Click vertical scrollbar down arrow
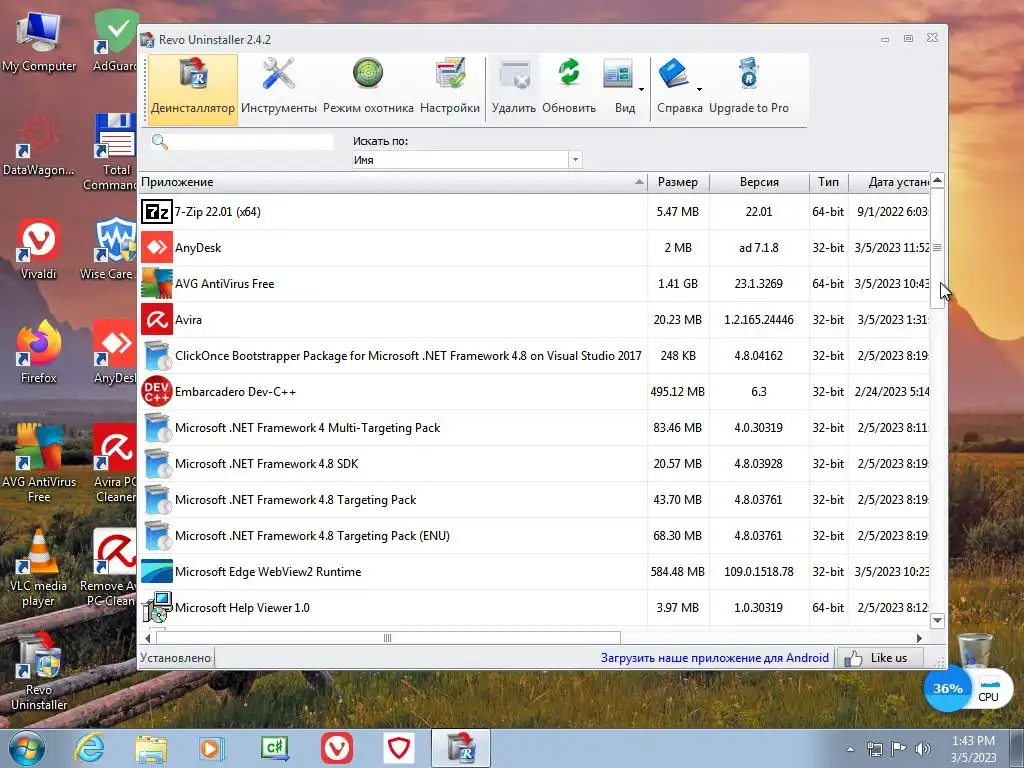The width and height of the screenshot is (1024, 768). [937, 620]
